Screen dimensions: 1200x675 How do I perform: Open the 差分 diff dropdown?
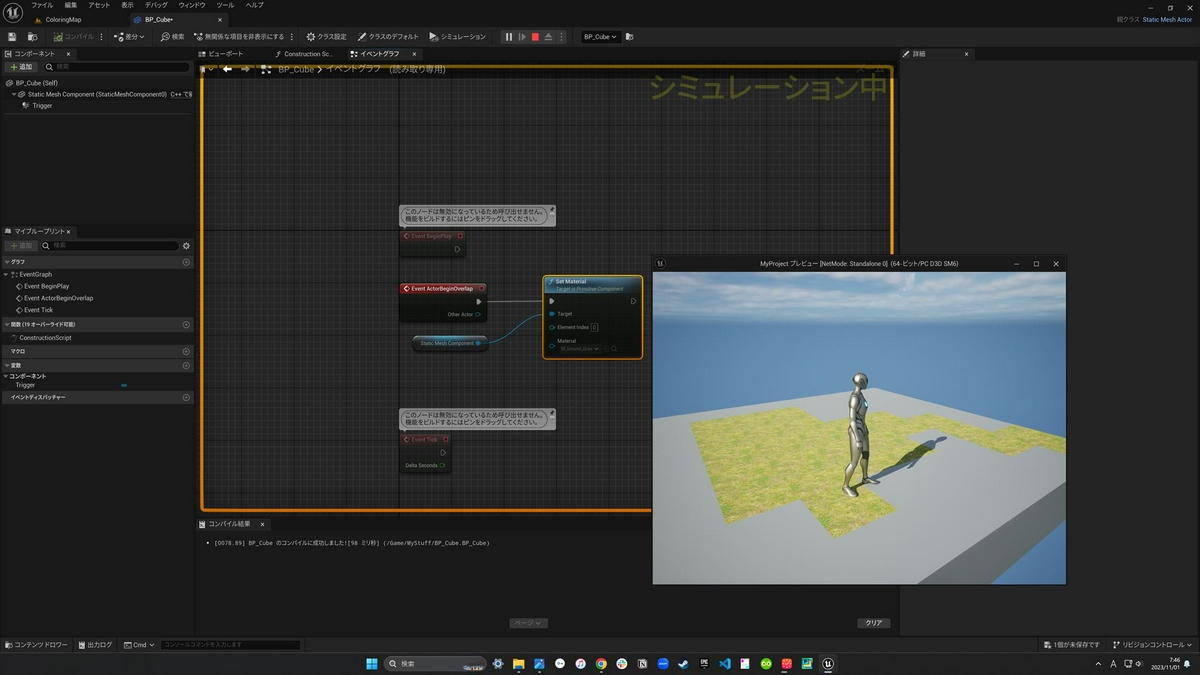click(x=128, y=37)
